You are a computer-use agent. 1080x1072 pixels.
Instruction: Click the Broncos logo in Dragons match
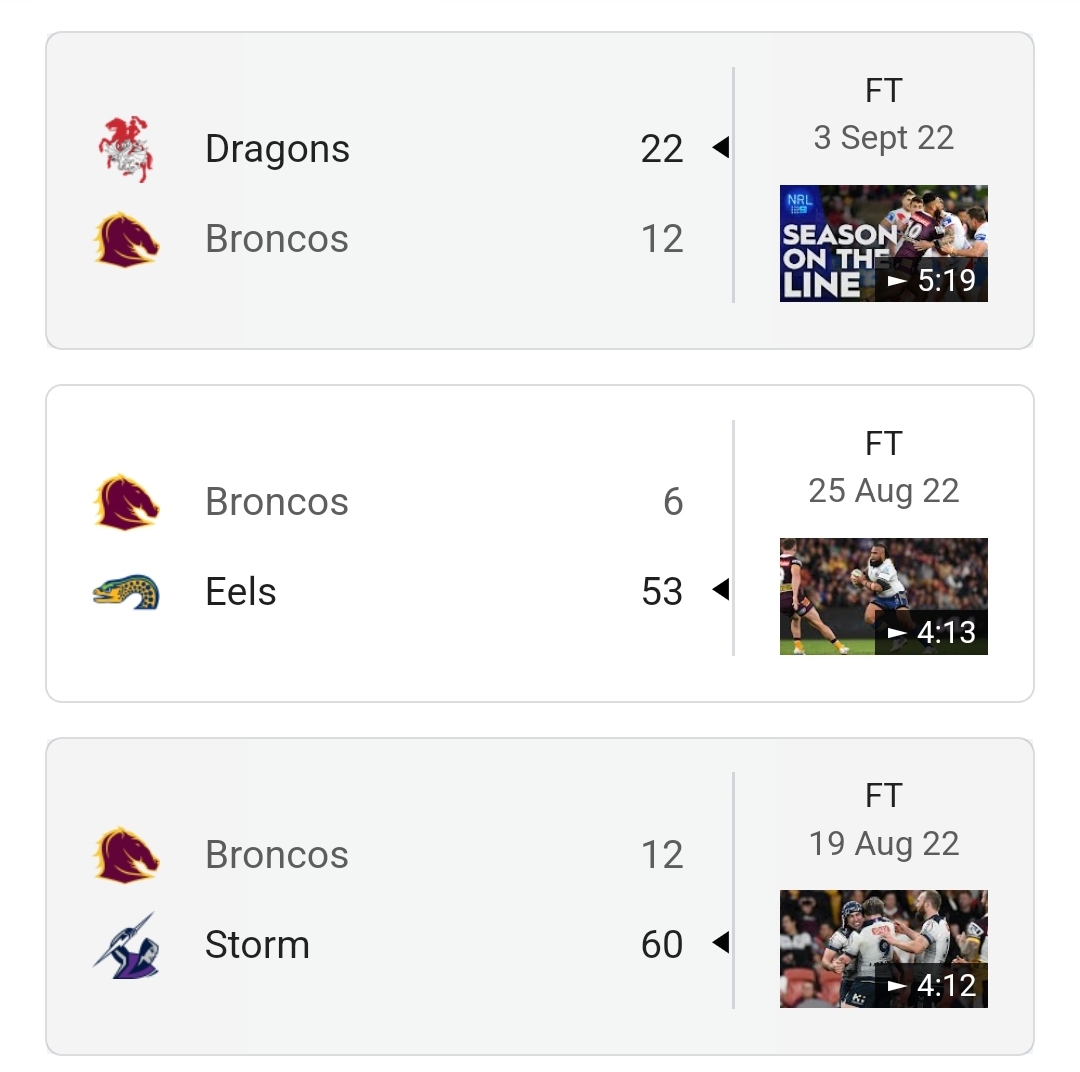pos(125,239)
